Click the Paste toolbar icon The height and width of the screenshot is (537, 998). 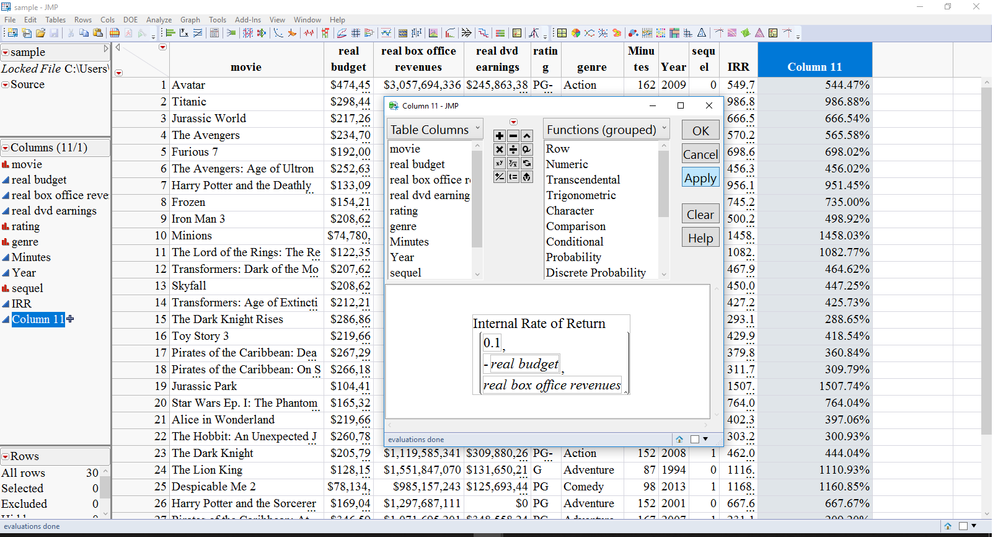[97, 32]
